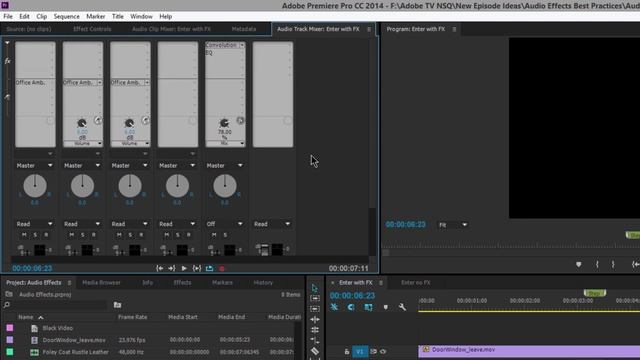Select the DoorWindow_leave.mov clip in the timeline
This screenshot has height=360, width=640.
pyautogui.click(x=529, y=351)
